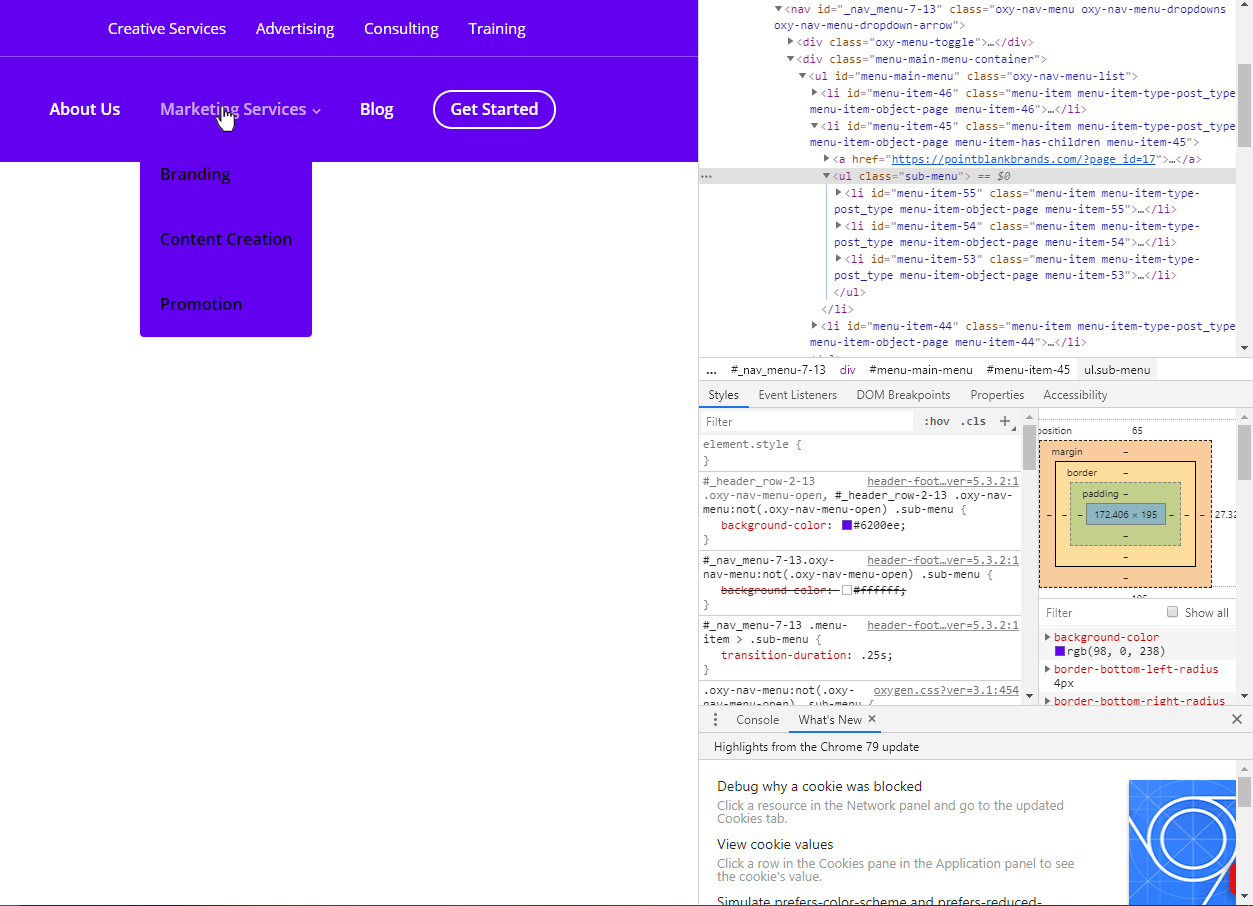Image resolution: width=1253 pixels, height=906 pixels.
Task: Open the Marketing Services dropdown chevron
Action: (317, 111)
